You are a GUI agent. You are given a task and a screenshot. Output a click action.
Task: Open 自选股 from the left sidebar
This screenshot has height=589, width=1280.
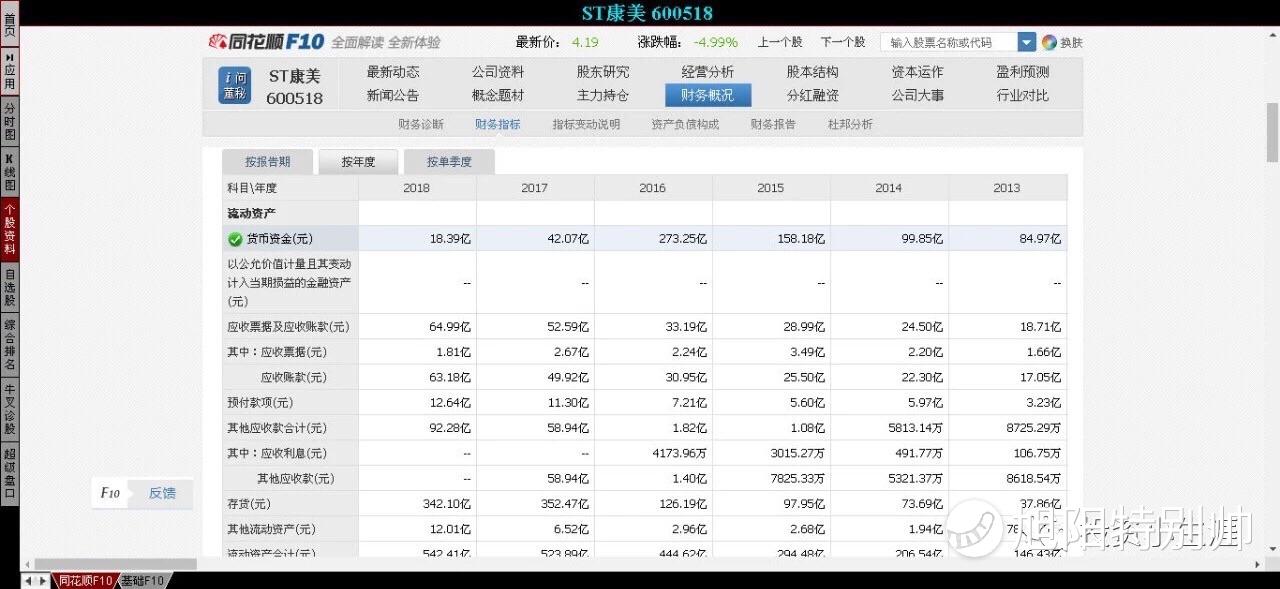tap(9, 287)
